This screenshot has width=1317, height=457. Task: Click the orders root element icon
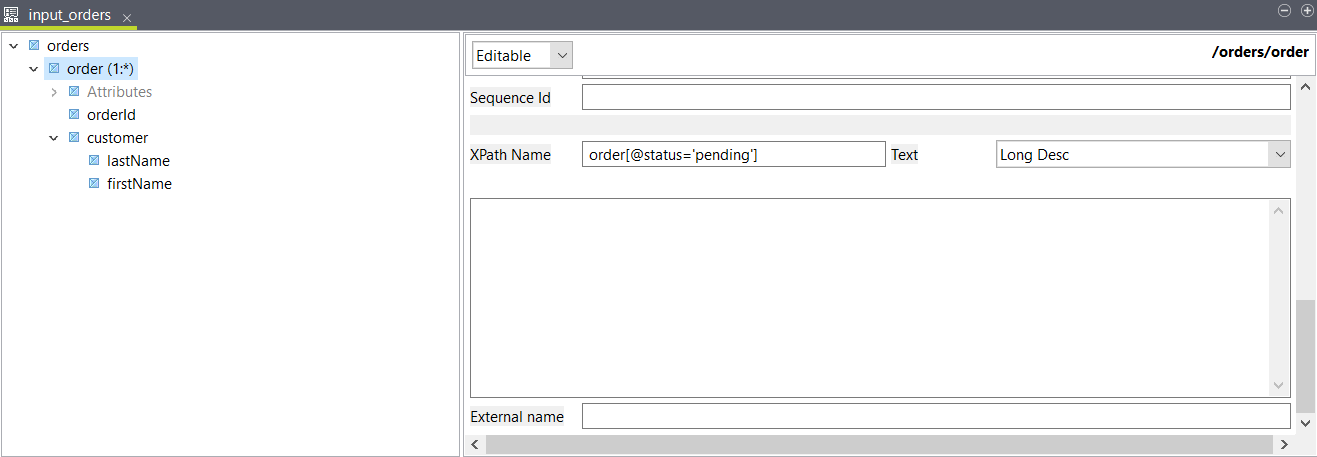(x=34, y=46)
